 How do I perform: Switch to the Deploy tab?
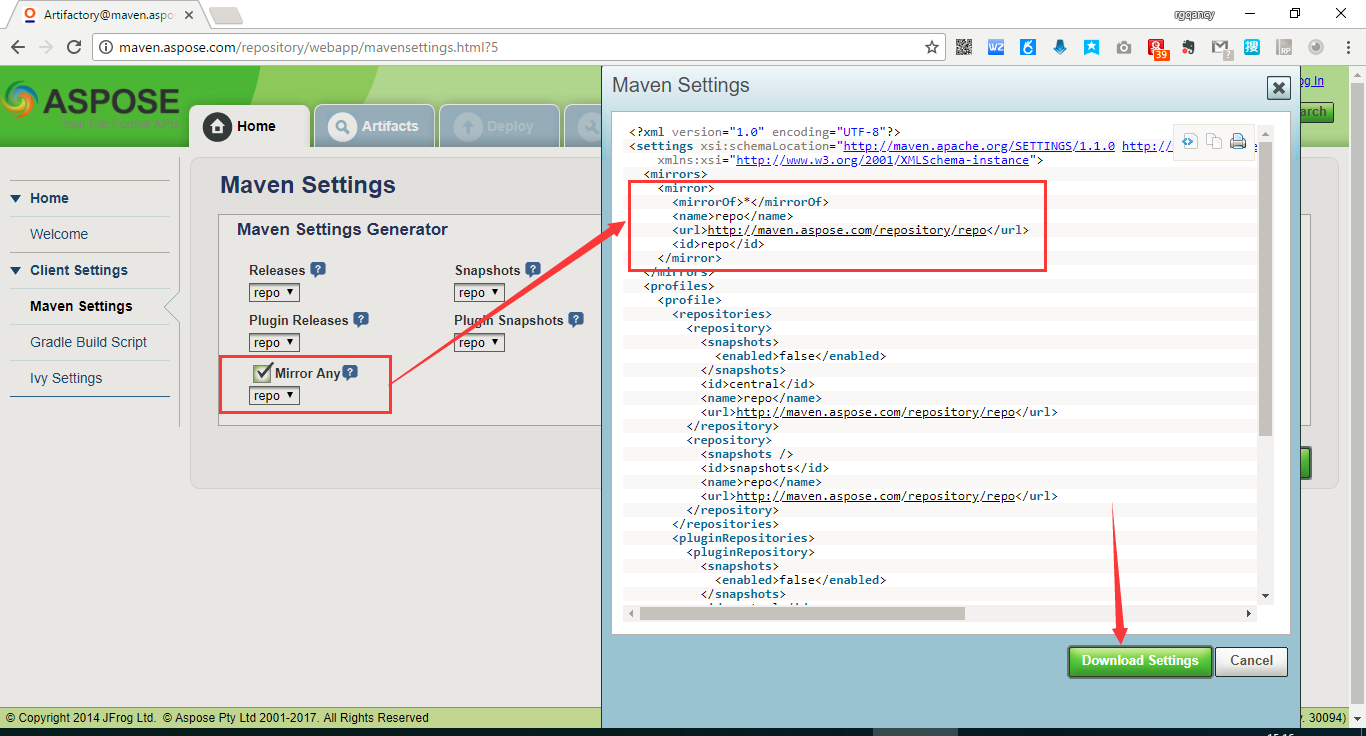click(499, 126)
